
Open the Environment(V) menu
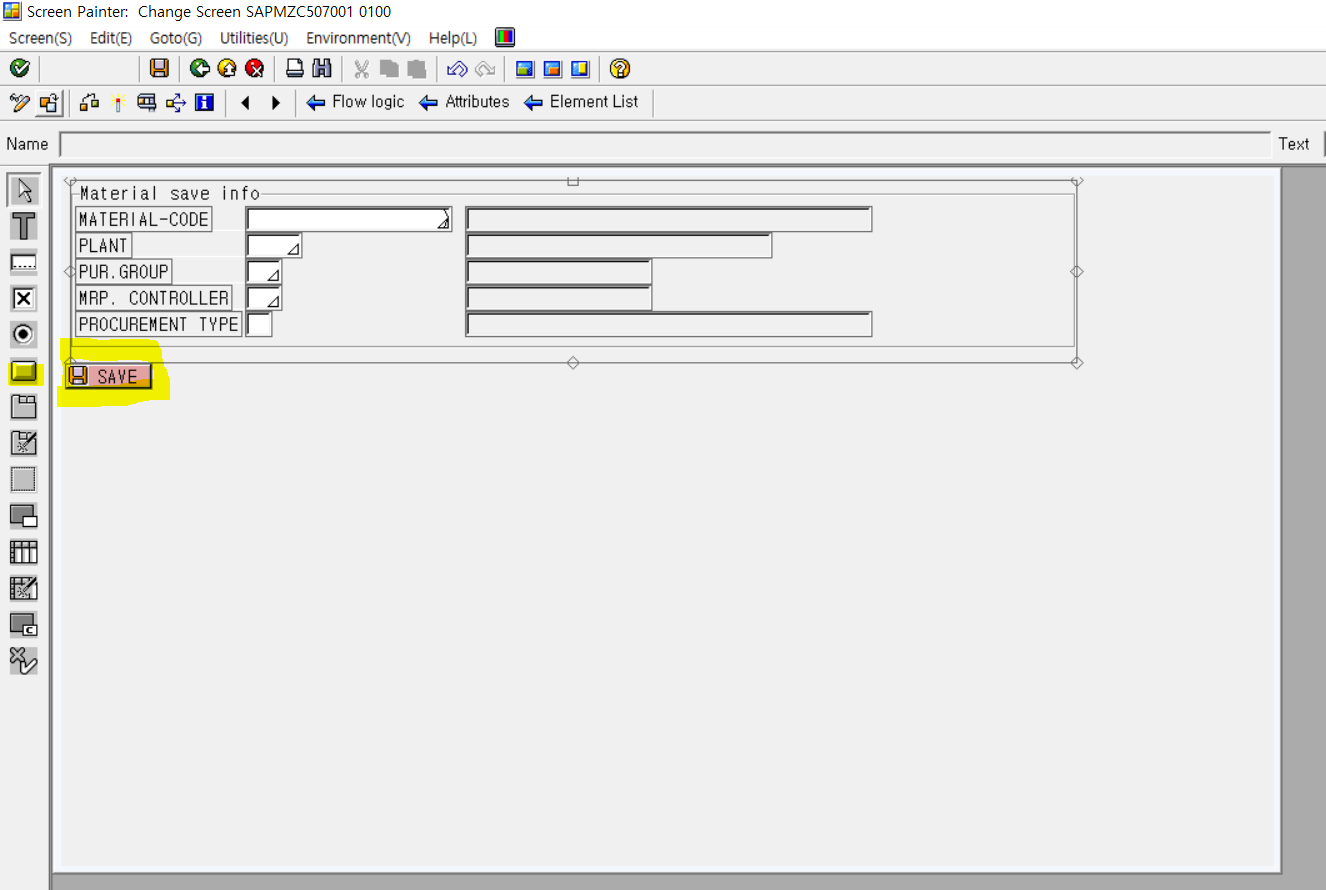358,38
